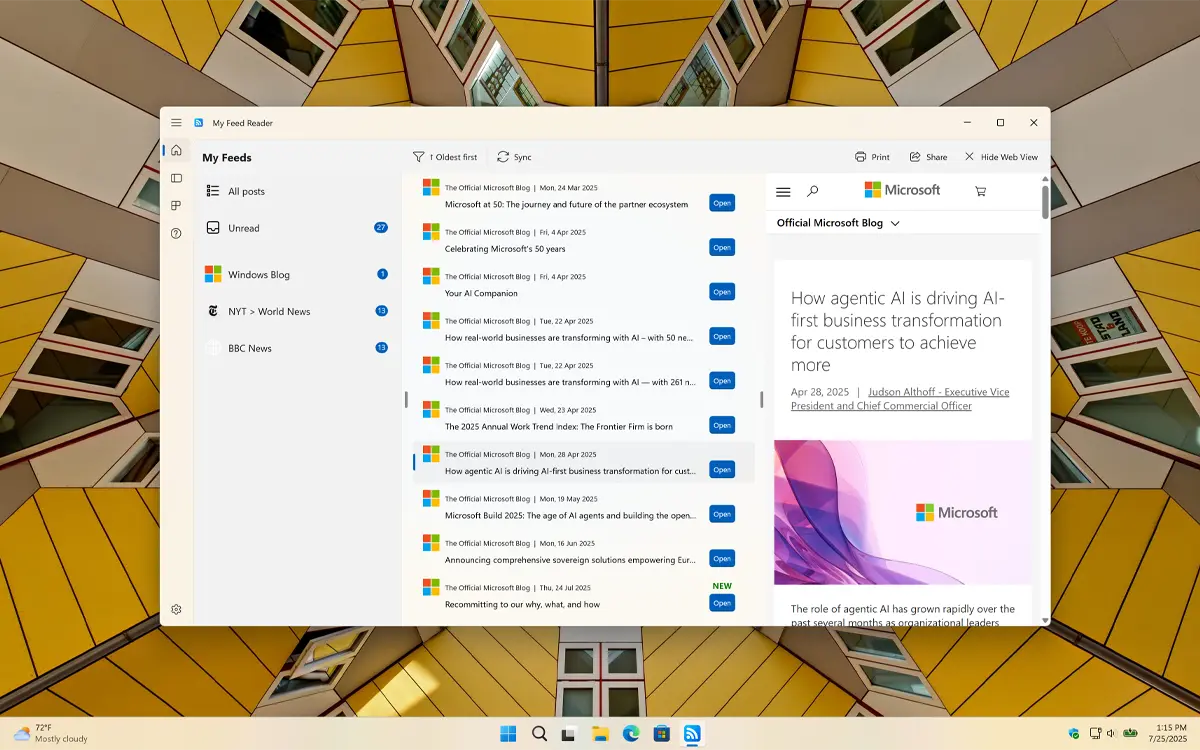Image resolution: width=1200 pixels, height=750 pixels.
Task: Open NYT > World News feed
Action: tap(297, 311)
